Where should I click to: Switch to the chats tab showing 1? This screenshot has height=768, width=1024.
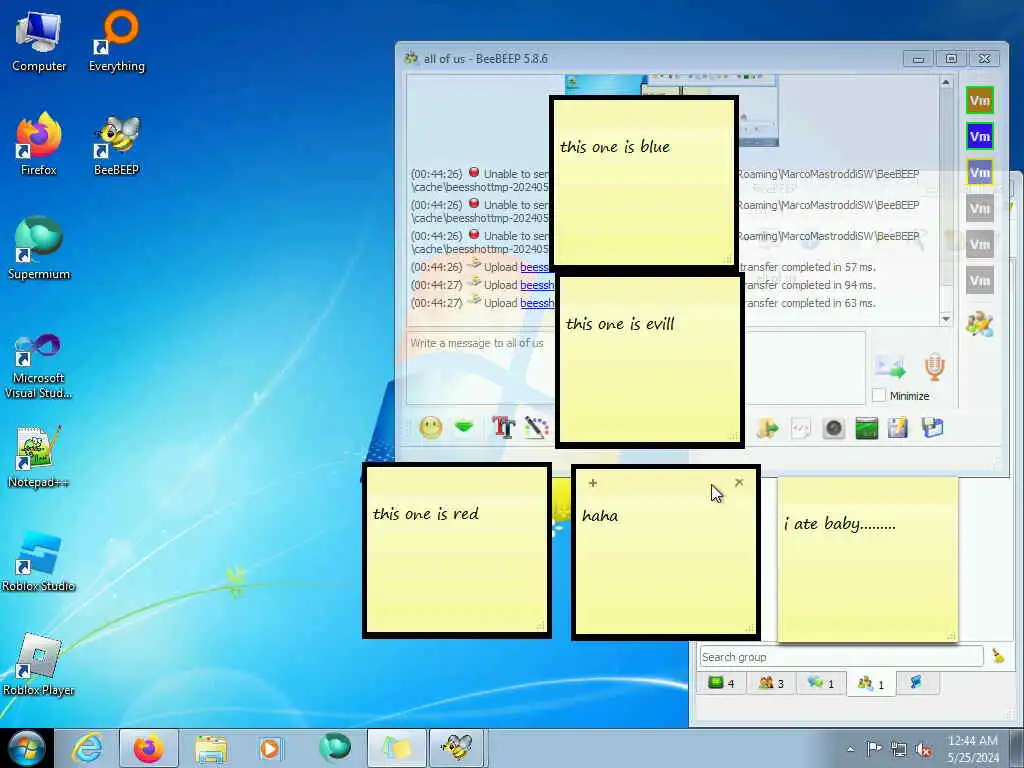821,683
